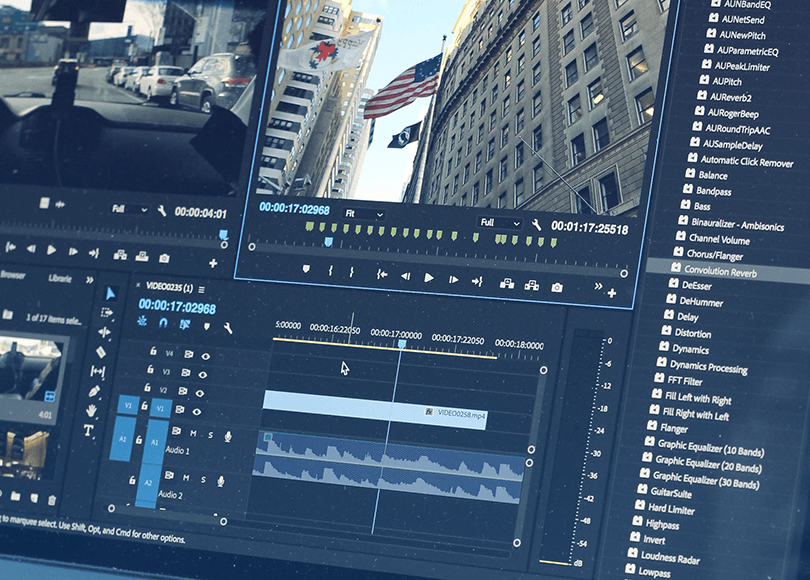Select the Channel Volume effect
Screen dimensions: 810x580
coord(719,239)
